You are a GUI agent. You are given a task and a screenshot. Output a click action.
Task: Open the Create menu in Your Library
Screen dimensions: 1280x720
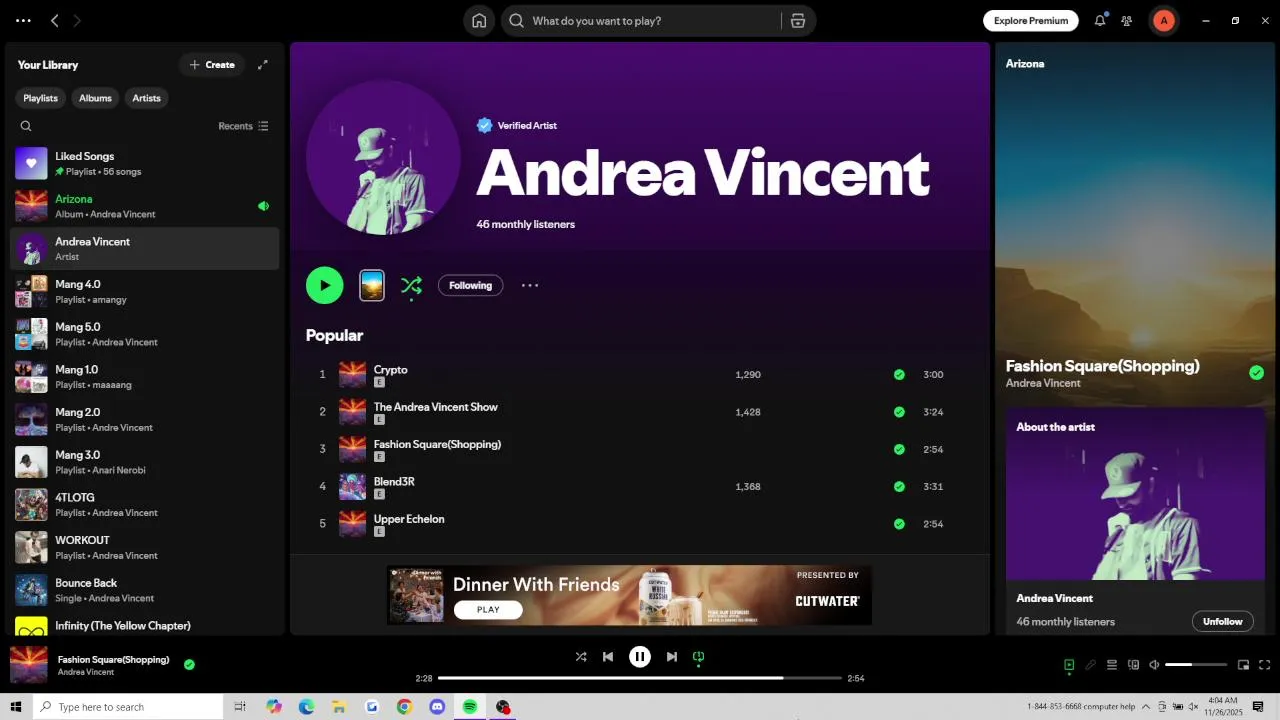click(211, 65)
